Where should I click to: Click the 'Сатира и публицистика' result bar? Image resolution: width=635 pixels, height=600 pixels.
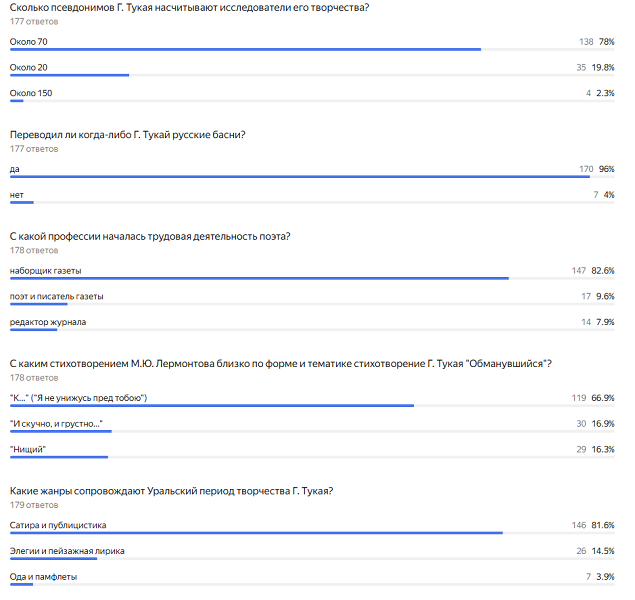(x=255, y=532)
